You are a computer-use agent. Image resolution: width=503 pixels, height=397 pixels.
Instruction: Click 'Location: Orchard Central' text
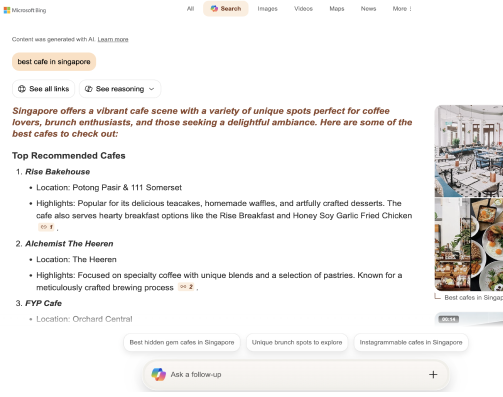(84, 319)
